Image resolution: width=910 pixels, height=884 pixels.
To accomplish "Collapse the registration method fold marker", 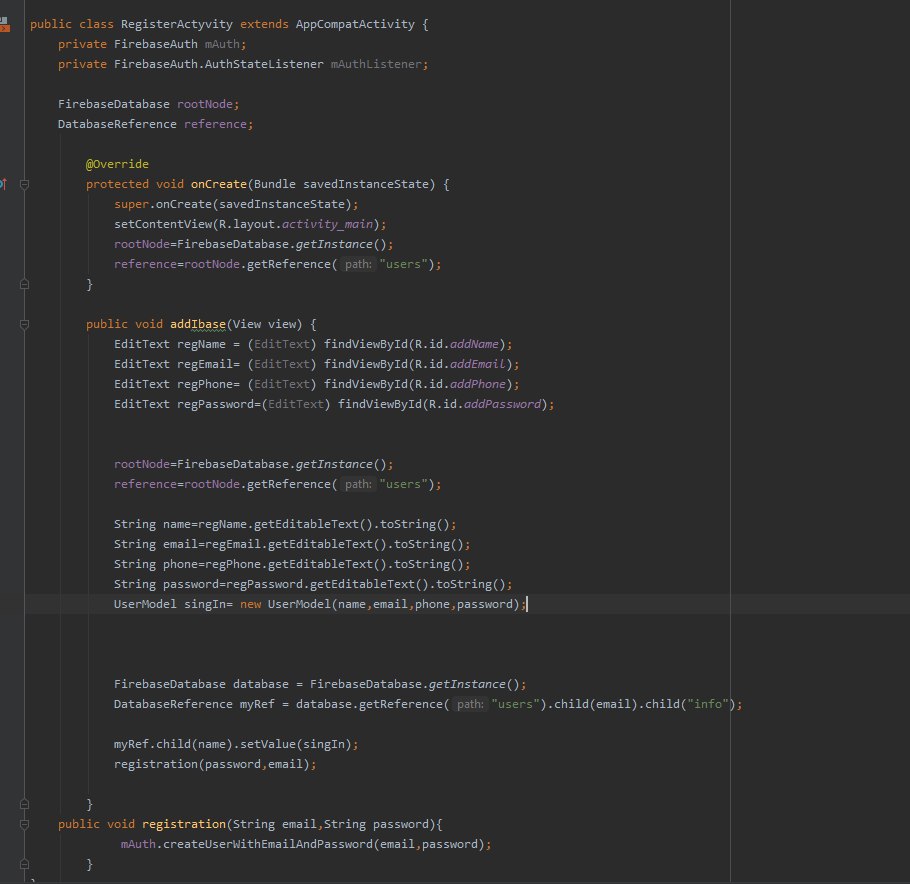I will [x=24, y=824].
